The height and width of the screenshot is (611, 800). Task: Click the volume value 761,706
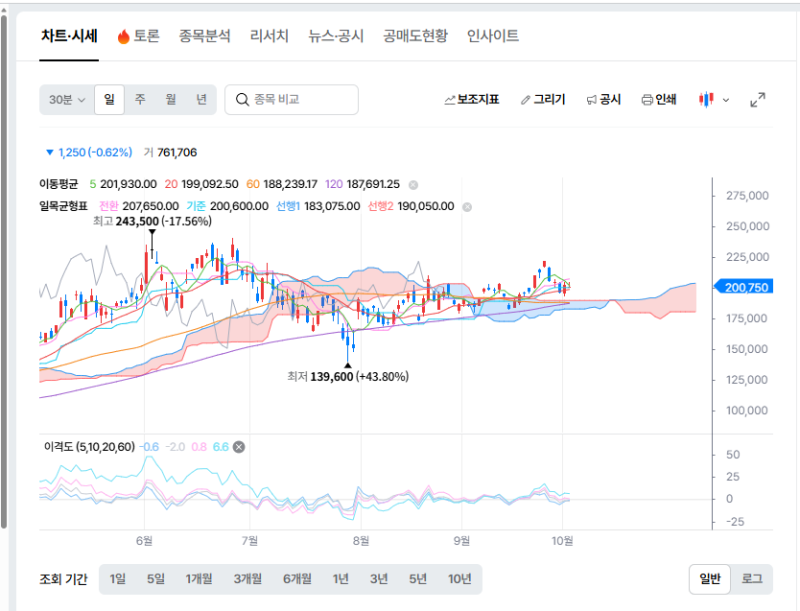coord(177,152)
